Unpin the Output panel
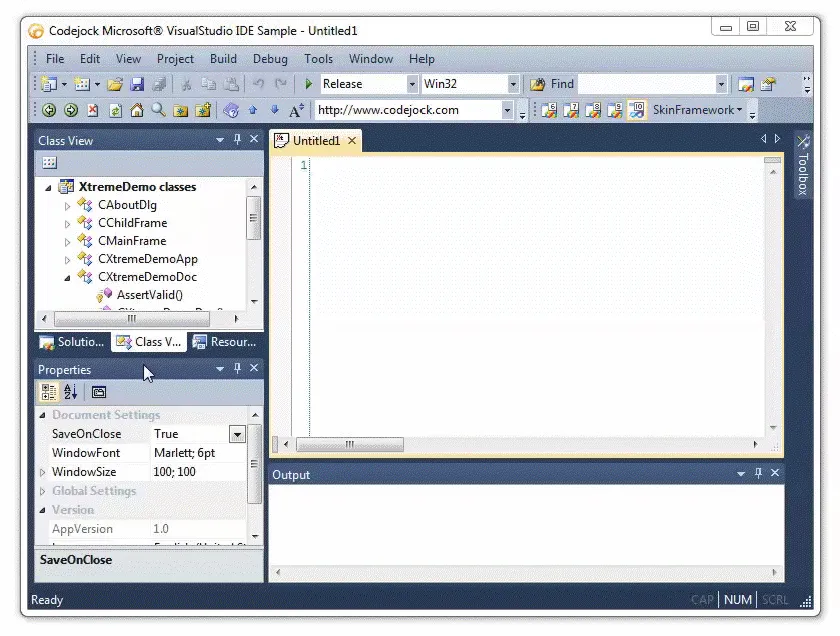This screenshot has width=840, height=636. click(758, 474)
